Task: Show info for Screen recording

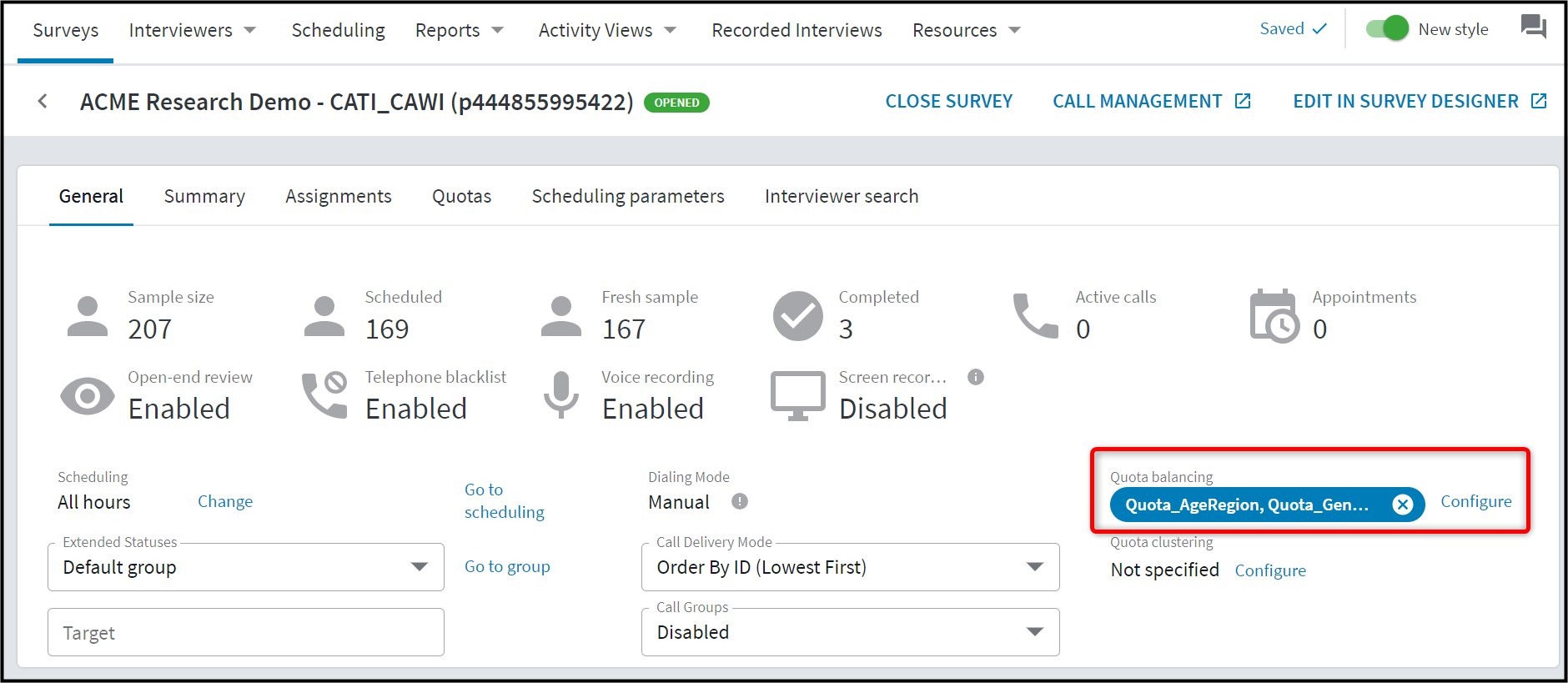Action: coord(976,377)
